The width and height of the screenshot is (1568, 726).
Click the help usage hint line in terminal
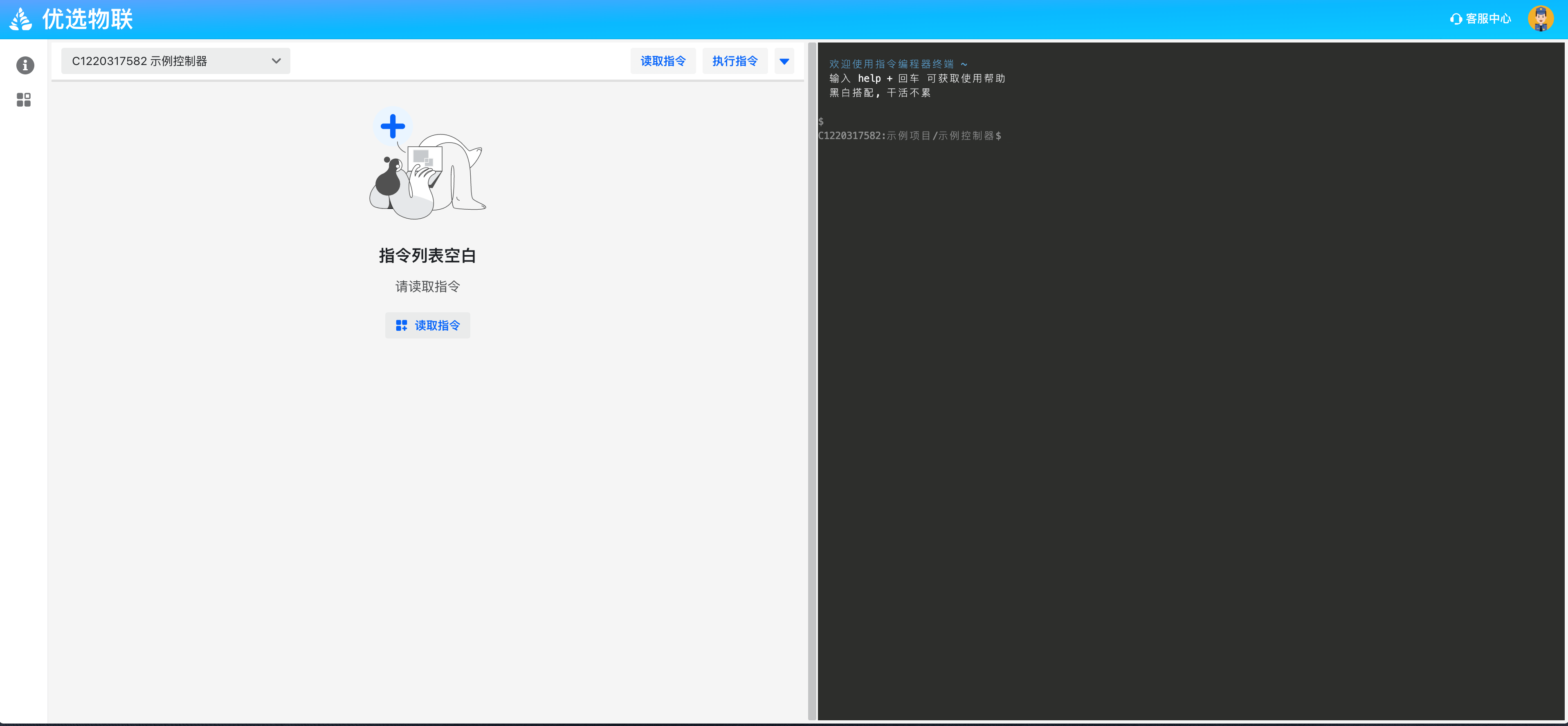click(917, 78)
